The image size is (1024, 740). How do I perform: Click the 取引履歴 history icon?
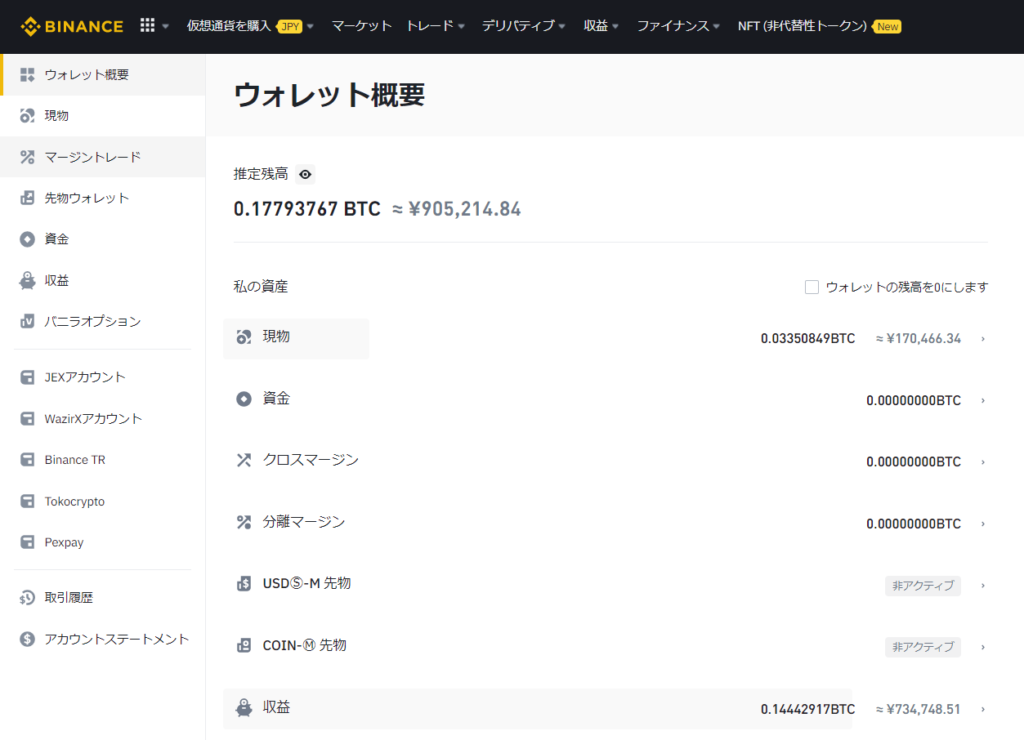coord(28,598)
